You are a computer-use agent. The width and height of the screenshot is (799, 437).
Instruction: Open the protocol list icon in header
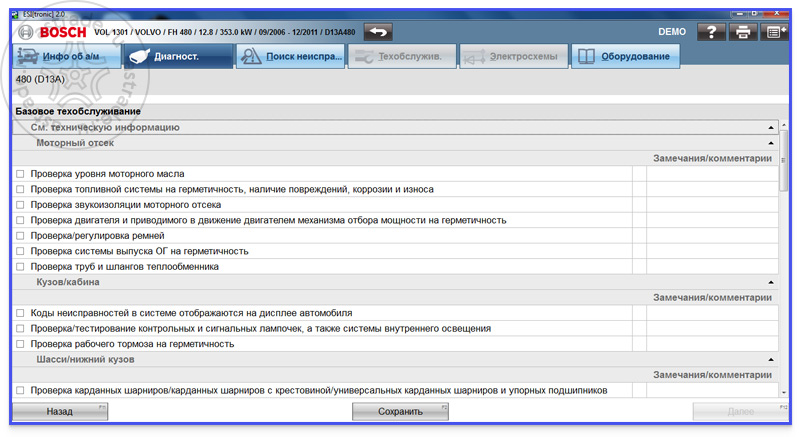[774, 32]
